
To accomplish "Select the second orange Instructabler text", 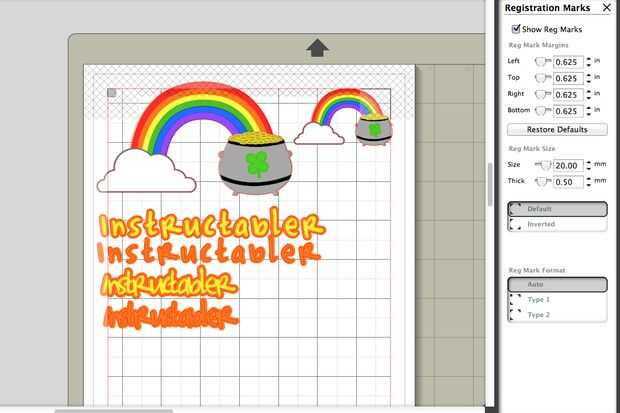I will pos(208,252).
